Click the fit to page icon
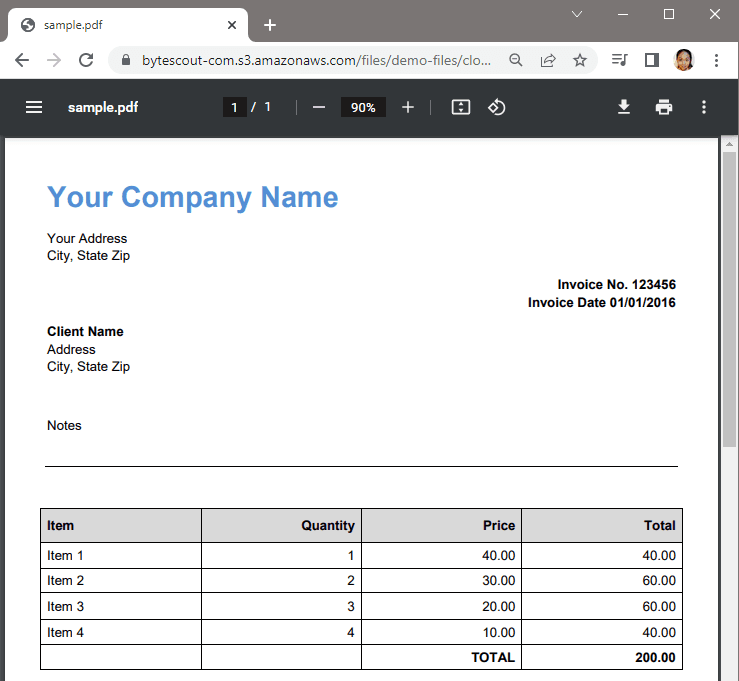This screenshot has width=739, height=681. (461, 107)
